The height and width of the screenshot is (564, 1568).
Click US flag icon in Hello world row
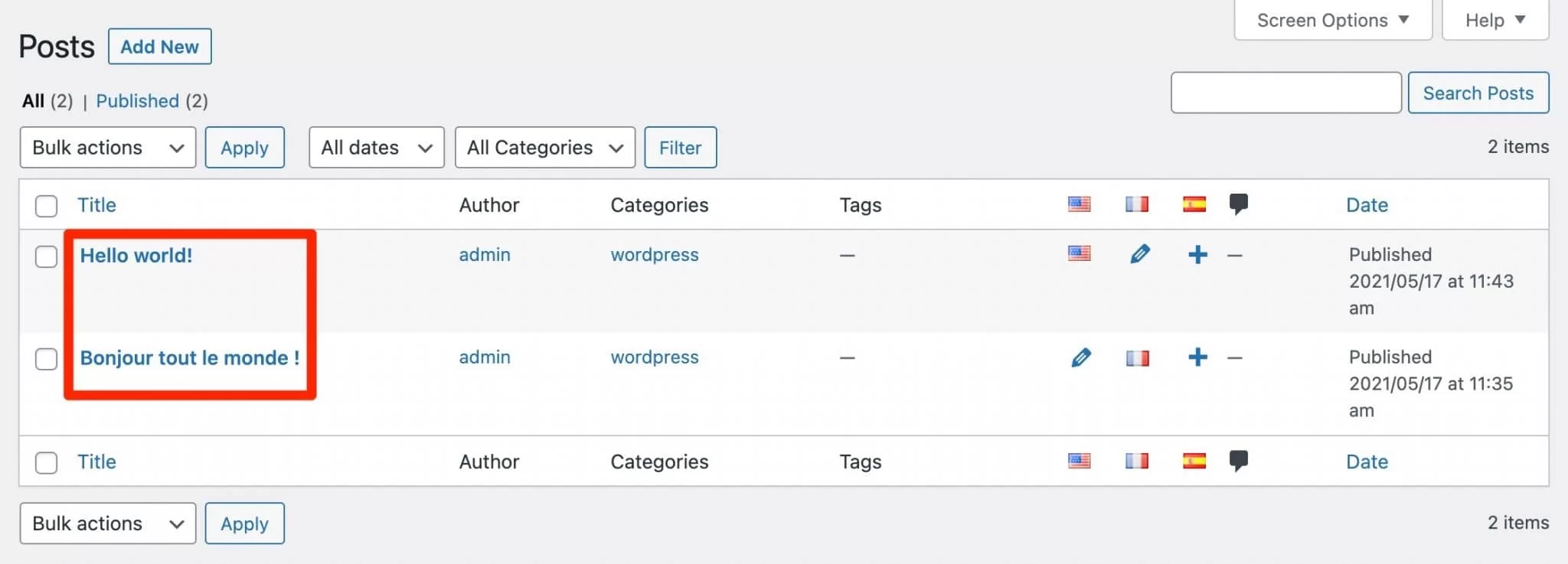point(1079,253)
